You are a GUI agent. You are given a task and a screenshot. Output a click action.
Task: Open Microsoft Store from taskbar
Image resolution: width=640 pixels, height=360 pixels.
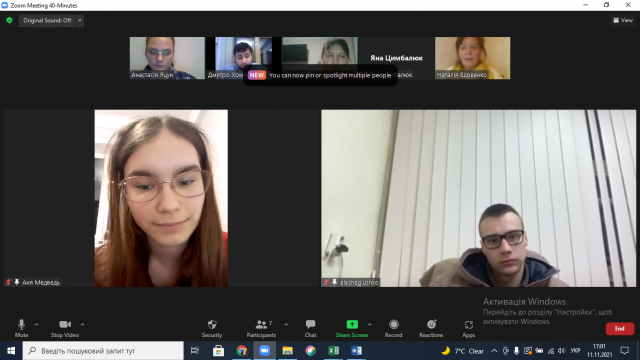(218, 351)
